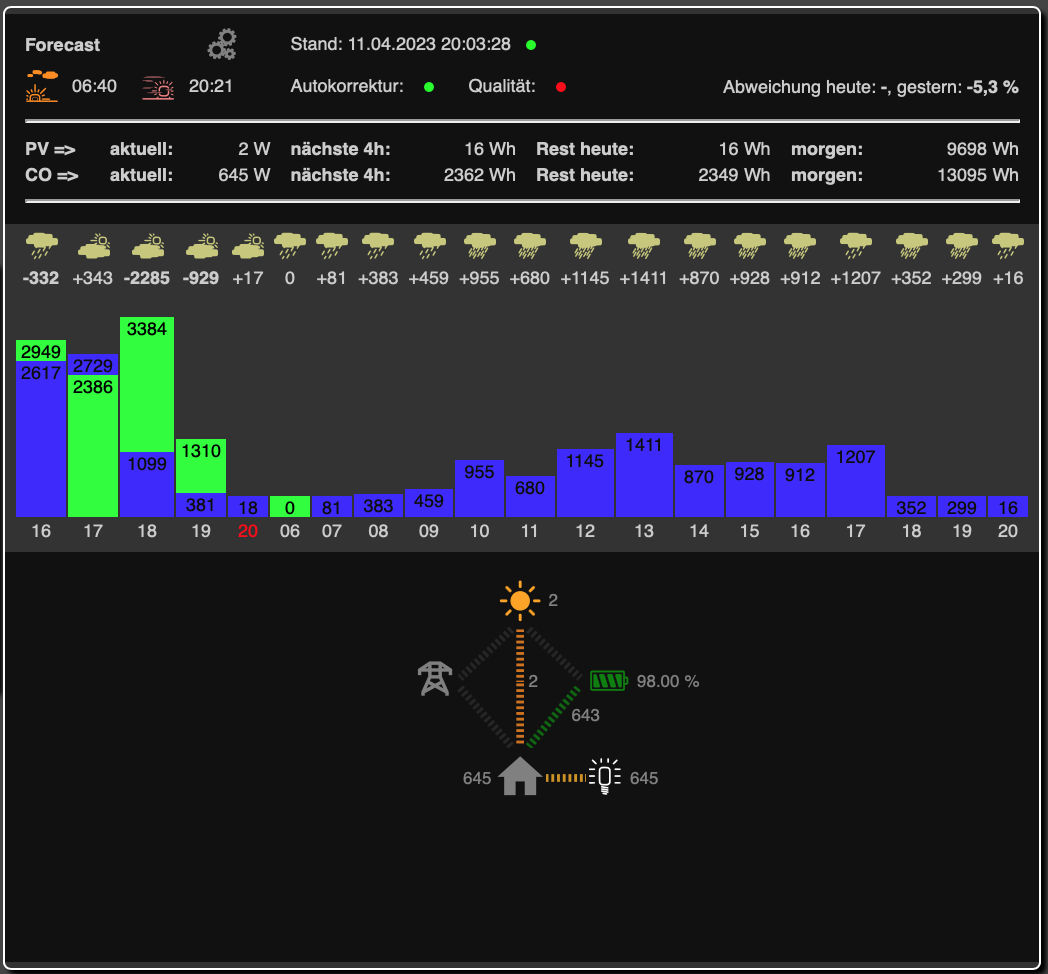
Task: Click the blue bar labeled 1207
Action: click(x=856, y=481)
